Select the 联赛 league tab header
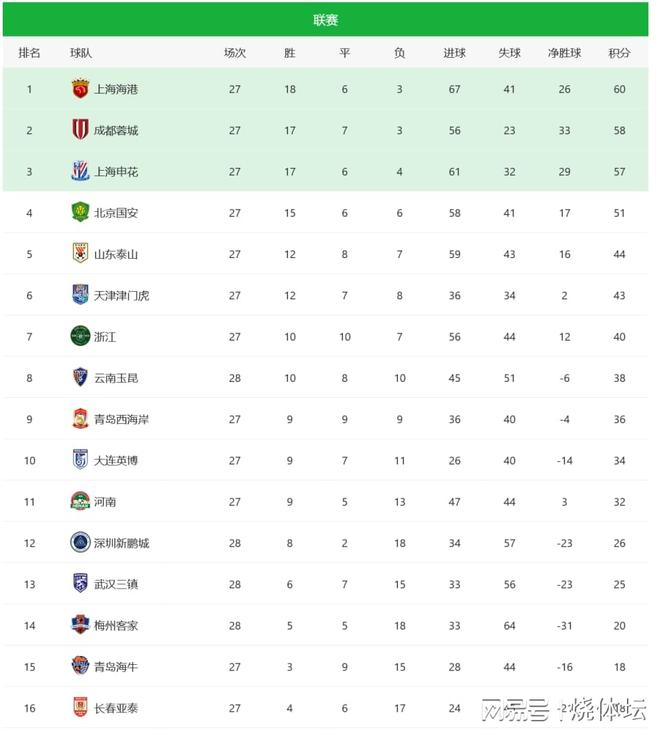Viewport: 660px width, 733px height. point(325,20)
